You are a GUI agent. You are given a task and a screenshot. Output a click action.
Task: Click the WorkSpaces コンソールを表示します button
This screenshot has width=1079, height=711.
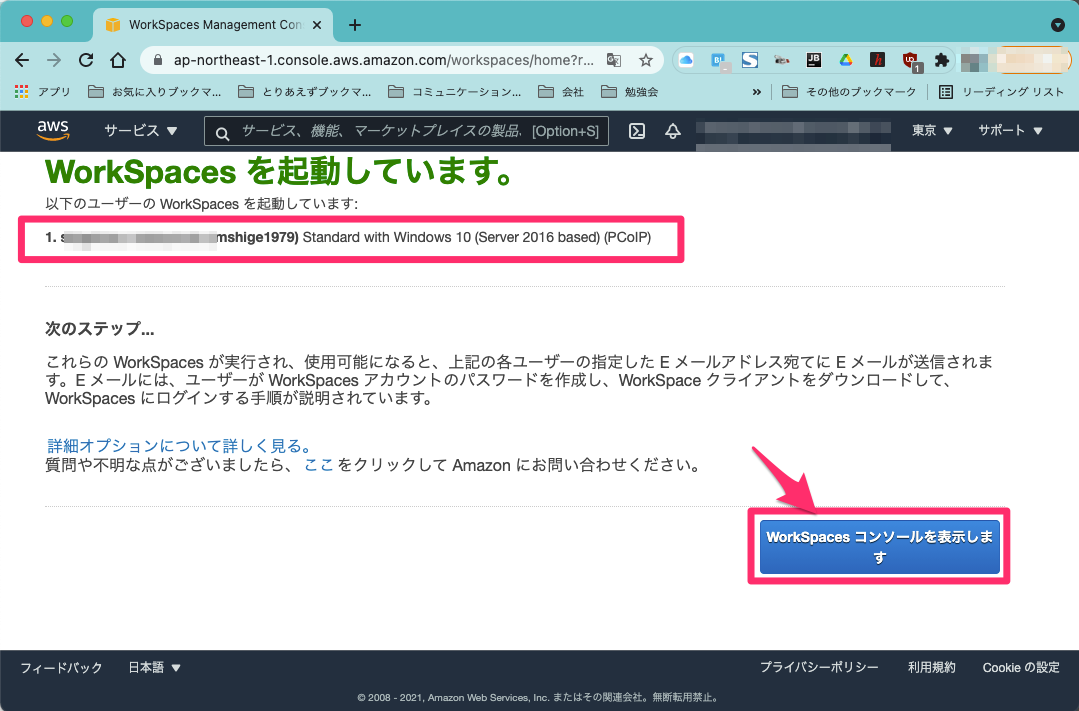click(879, 546)
